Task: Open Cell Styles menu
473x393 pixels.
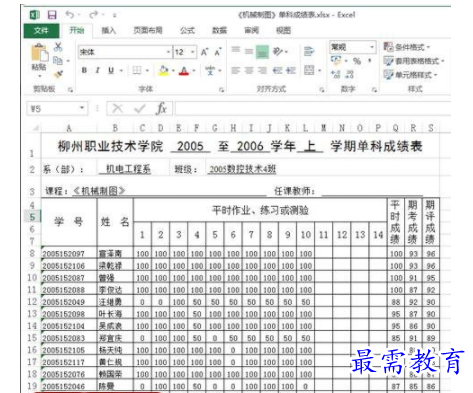Action: (410, 75)
